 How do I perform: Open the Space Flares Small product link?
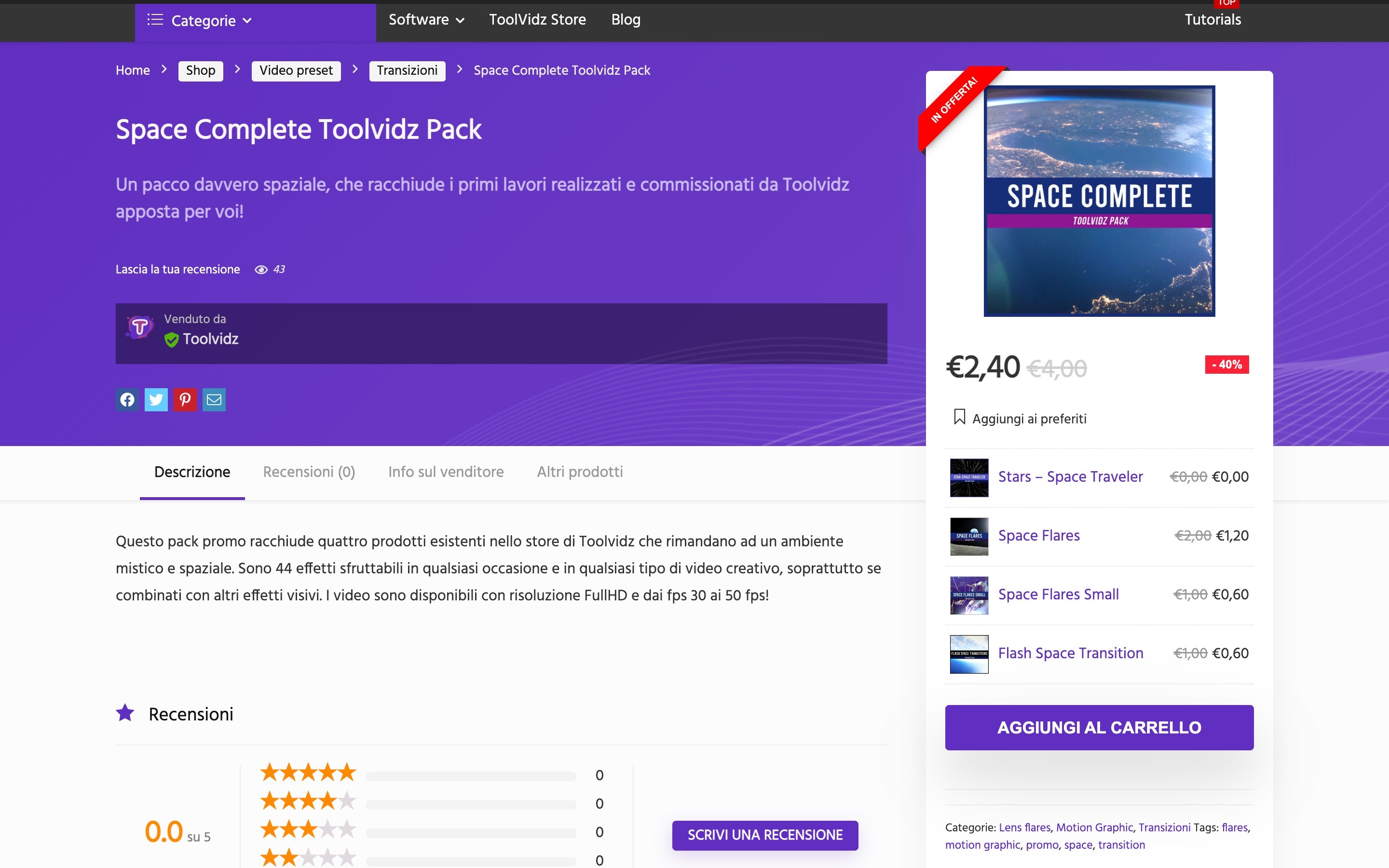(x=1059, y=594)
